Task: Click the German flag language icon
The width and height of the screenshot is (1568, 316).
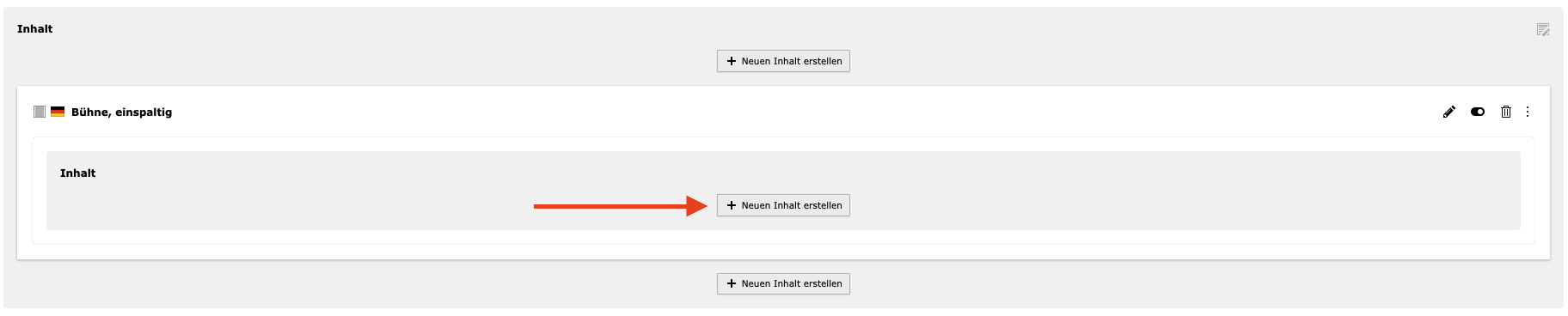Action: [58, 112]
